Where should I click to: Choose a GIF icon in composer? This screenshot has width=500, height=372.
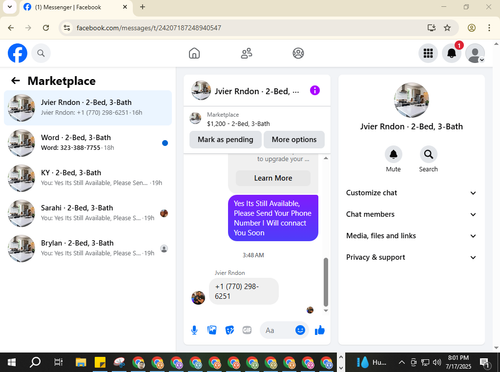click(x=247, y=330)
